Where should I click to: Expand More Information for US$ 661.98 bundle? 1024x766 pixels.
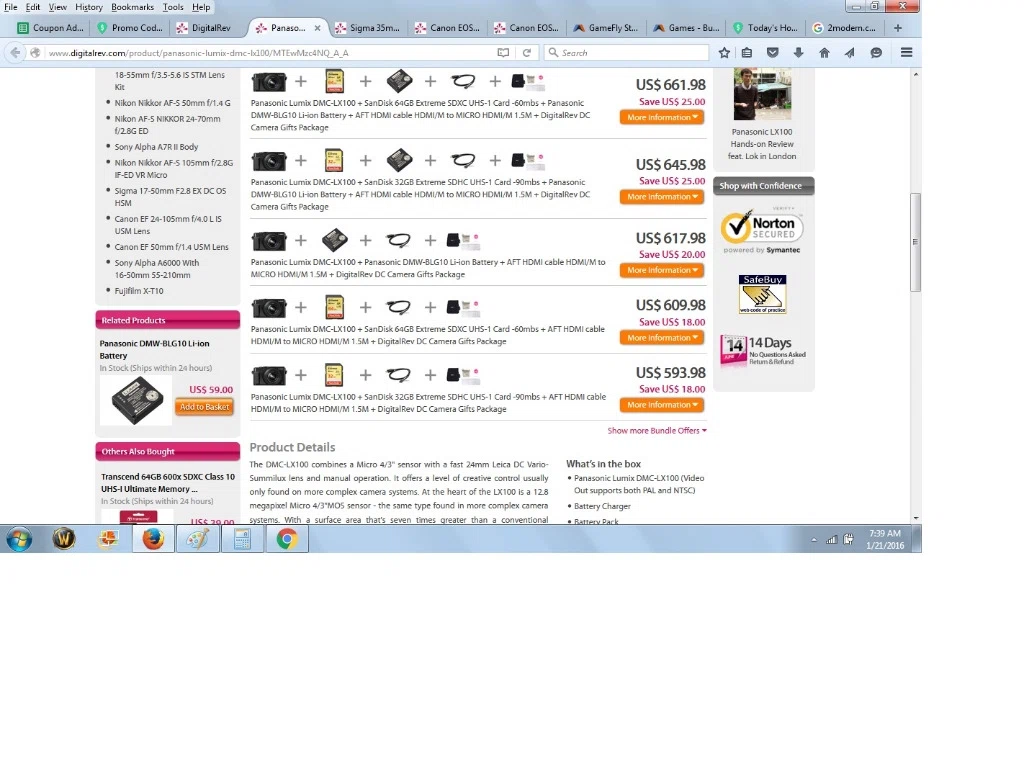[x=662, y=118]
